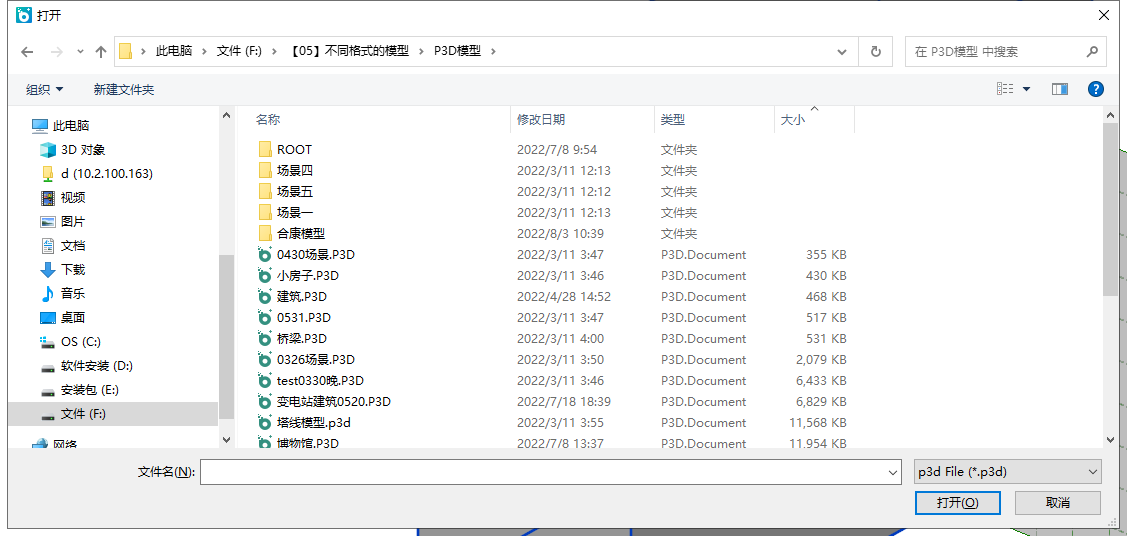Select 桥梁.P3D file icon
This screenshot has height=536, width=1127.
[266, 338]
